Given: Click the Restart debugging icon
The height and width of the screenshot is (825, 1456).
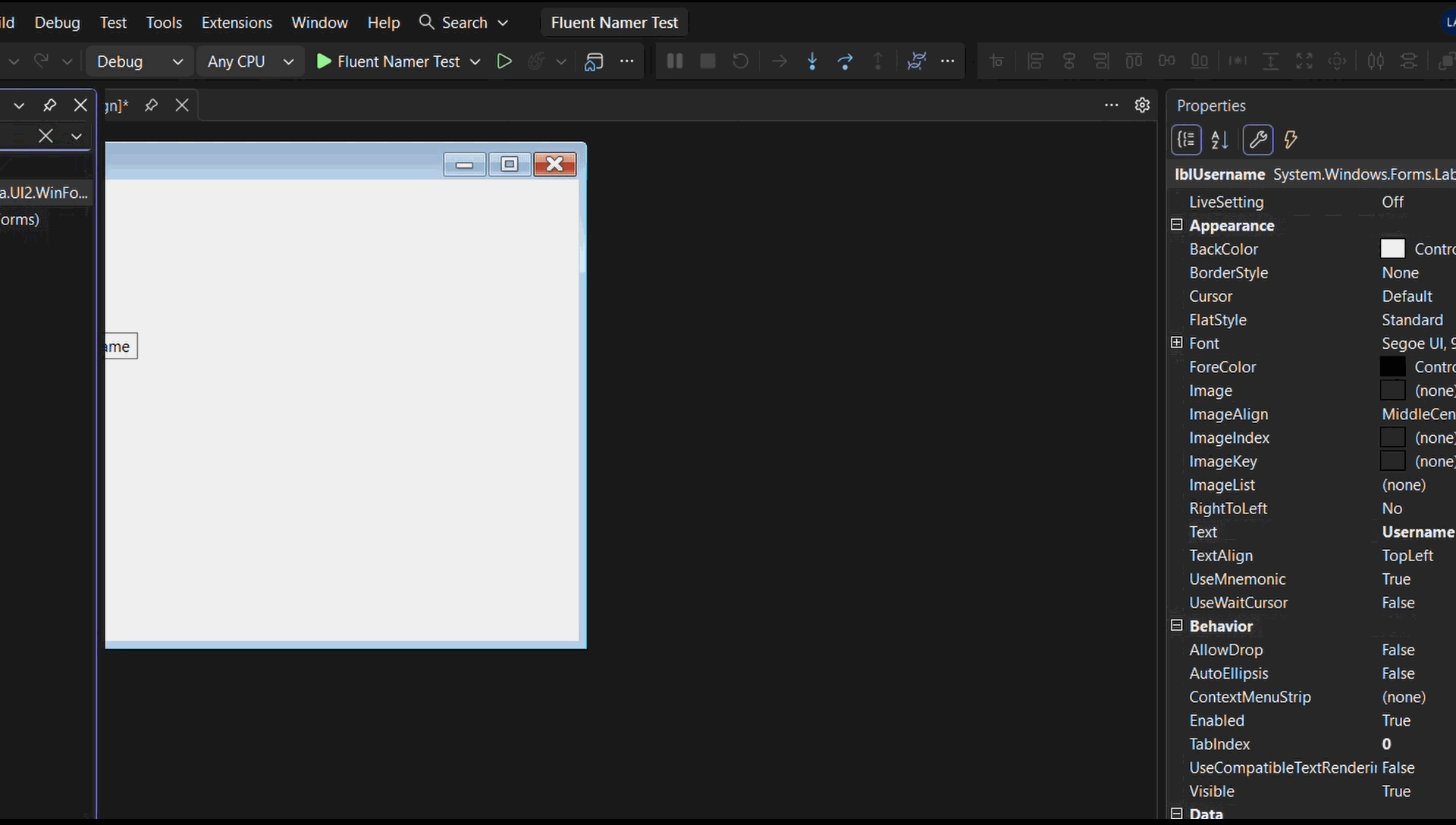Looking at the screenshot, I should pos(740,61).
